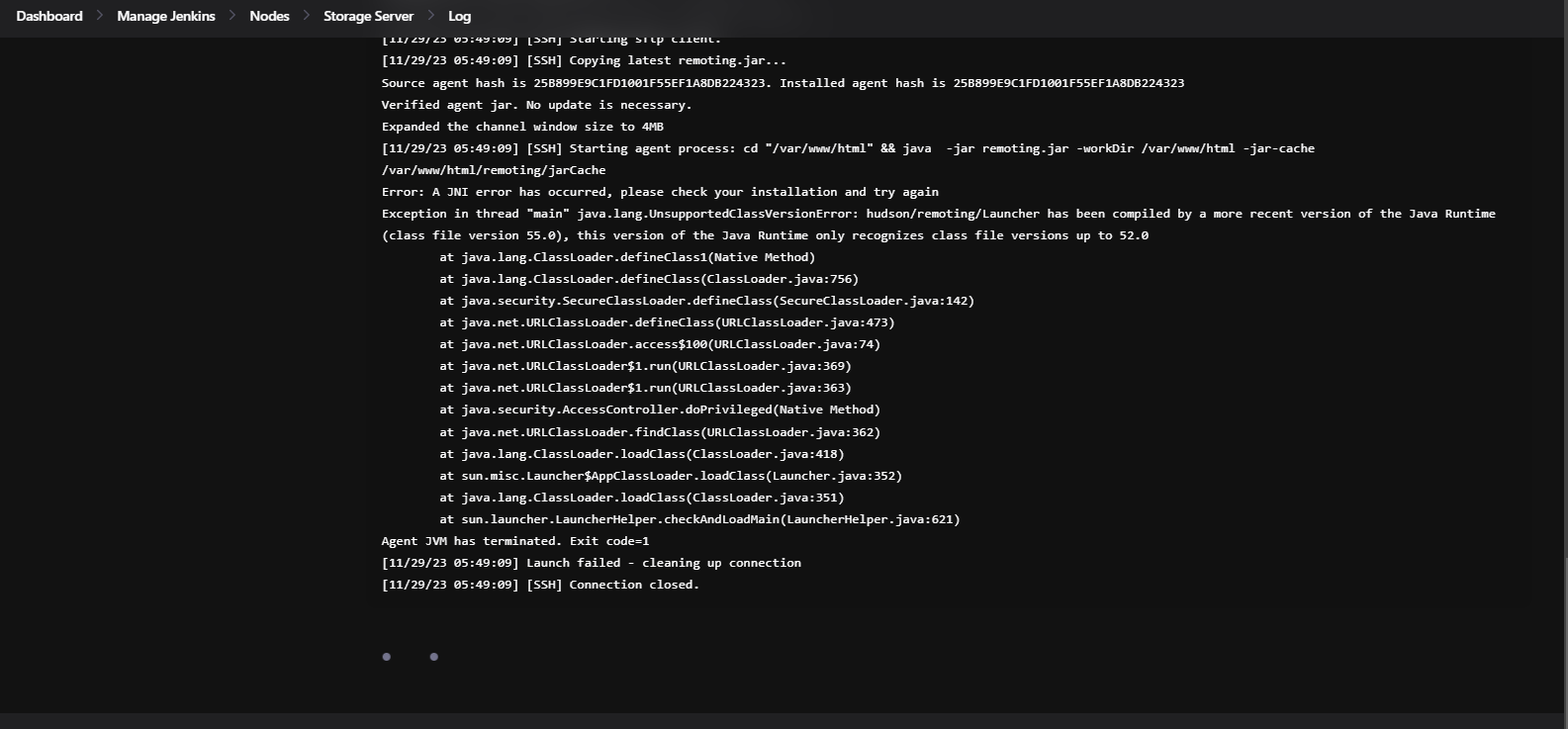Click the first loading dot indicator
The image size is (1568, 729).
(x=387, y=657)
